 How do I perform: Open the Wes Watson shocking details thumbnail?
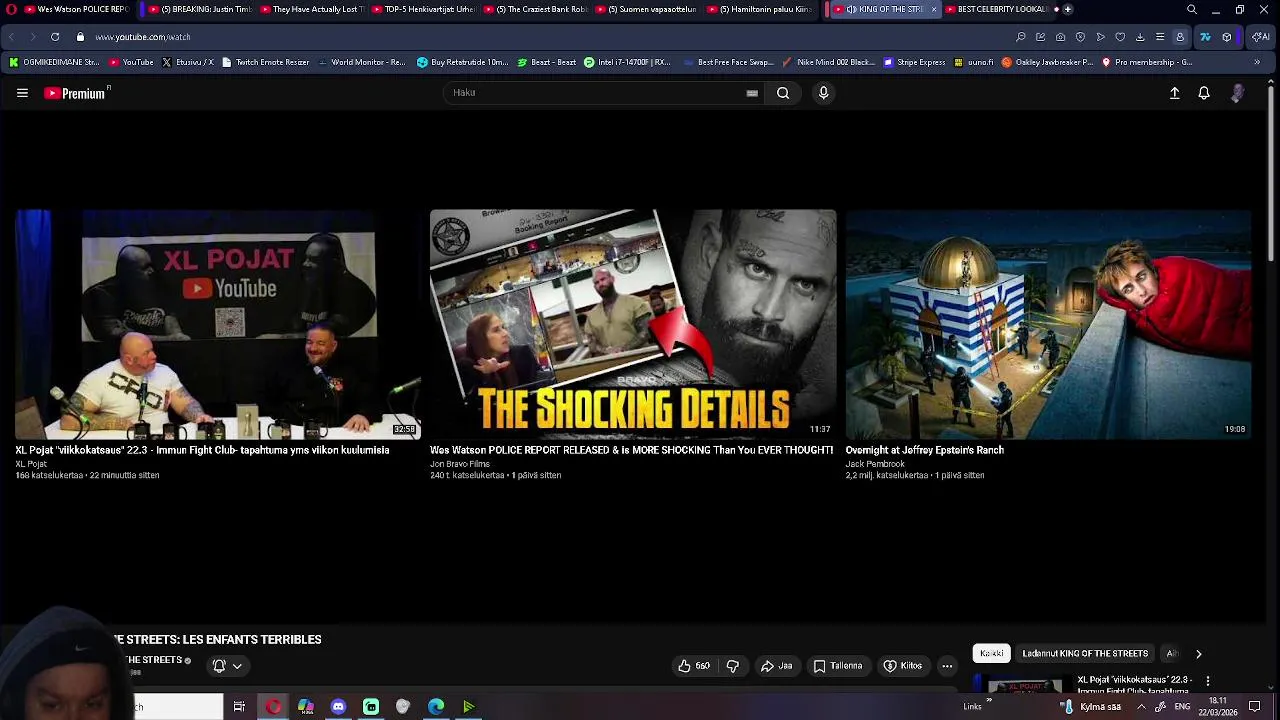click(x=633, y=324)
